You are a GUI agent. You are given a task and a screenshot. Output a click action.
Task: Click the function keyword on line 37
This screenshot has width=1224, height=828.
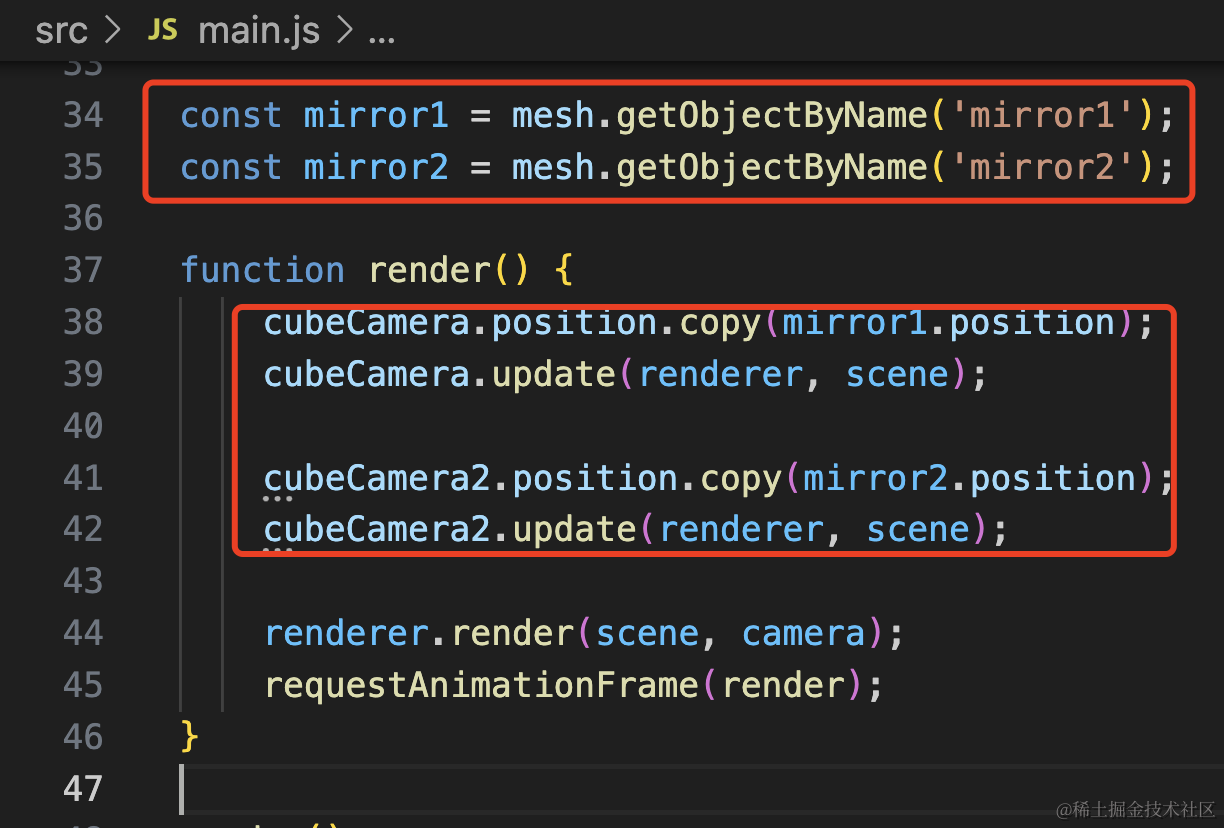coord(262,270)
